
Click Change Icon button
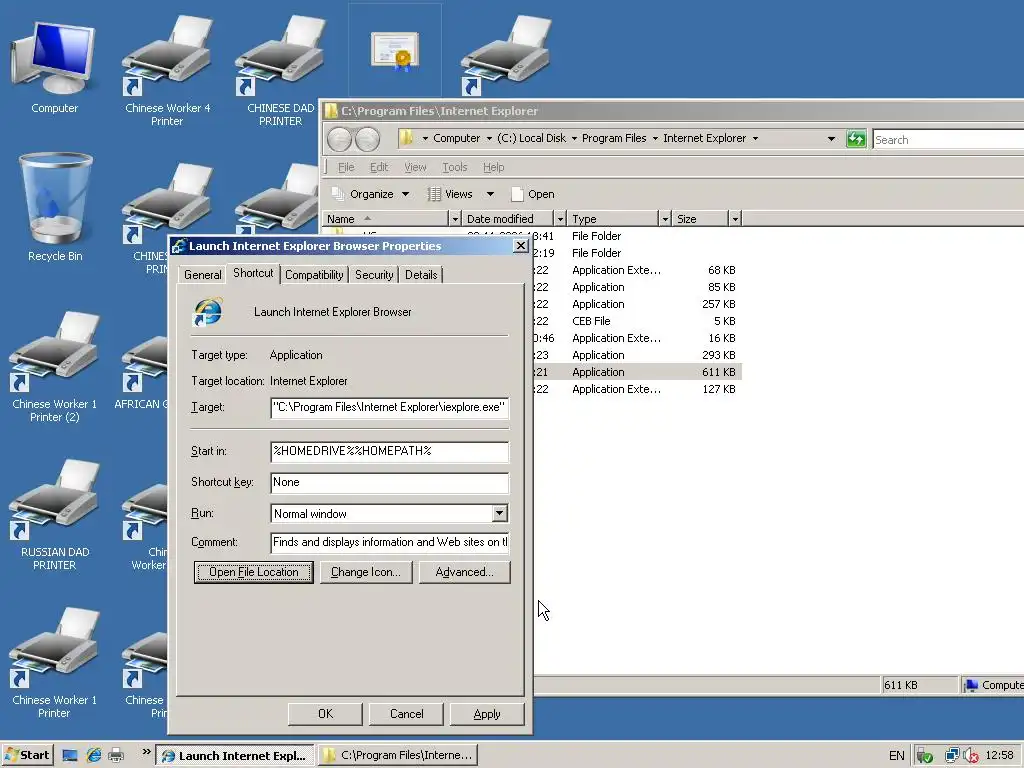(x=366, y=572)
